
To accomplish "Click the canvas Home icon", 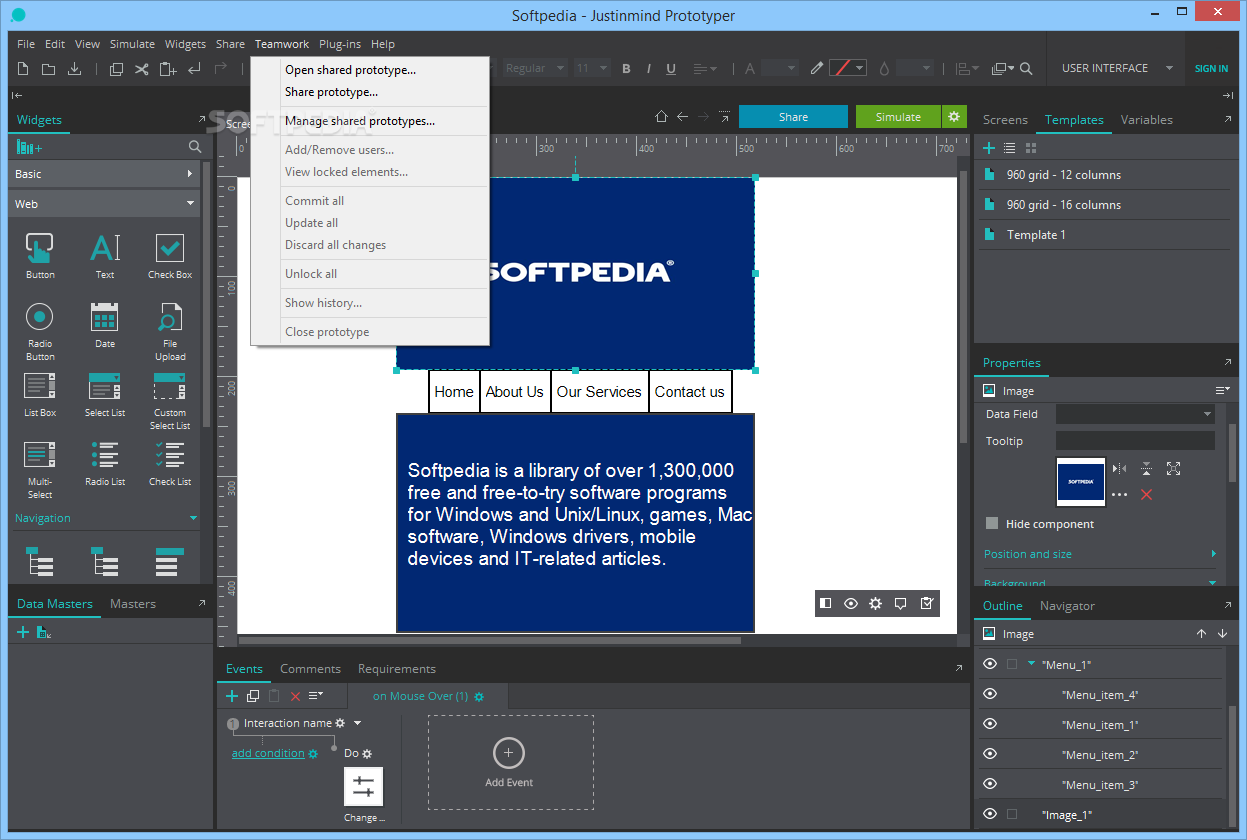I will (x=661, y=117).
